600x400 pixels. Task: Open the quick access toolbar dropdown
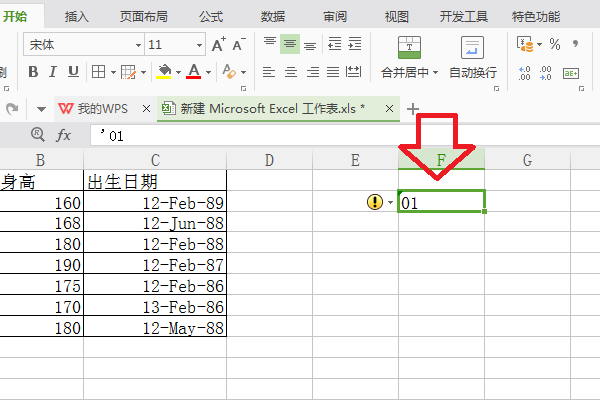[41, 109]
